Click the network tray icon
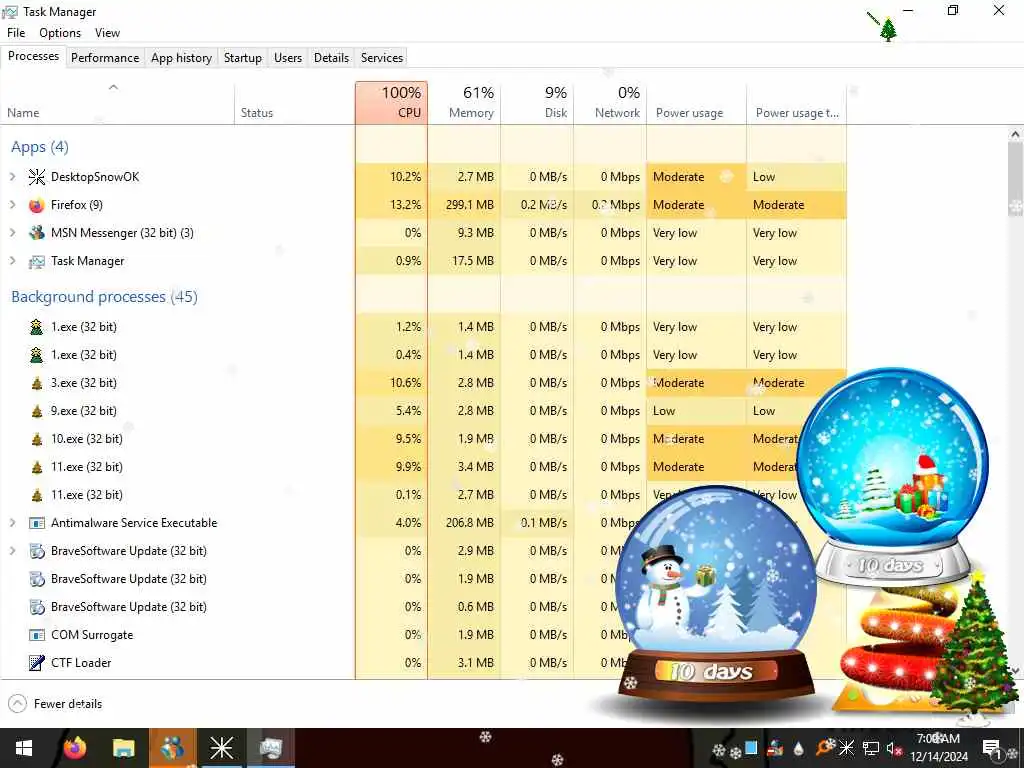The height and width of the screenshot is (768, 1024). 871,748
